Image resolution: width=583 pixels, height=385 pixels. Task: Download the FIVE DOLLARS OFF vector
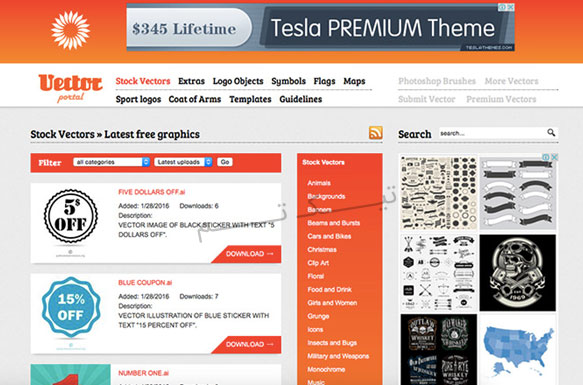(x=247, y=254)
